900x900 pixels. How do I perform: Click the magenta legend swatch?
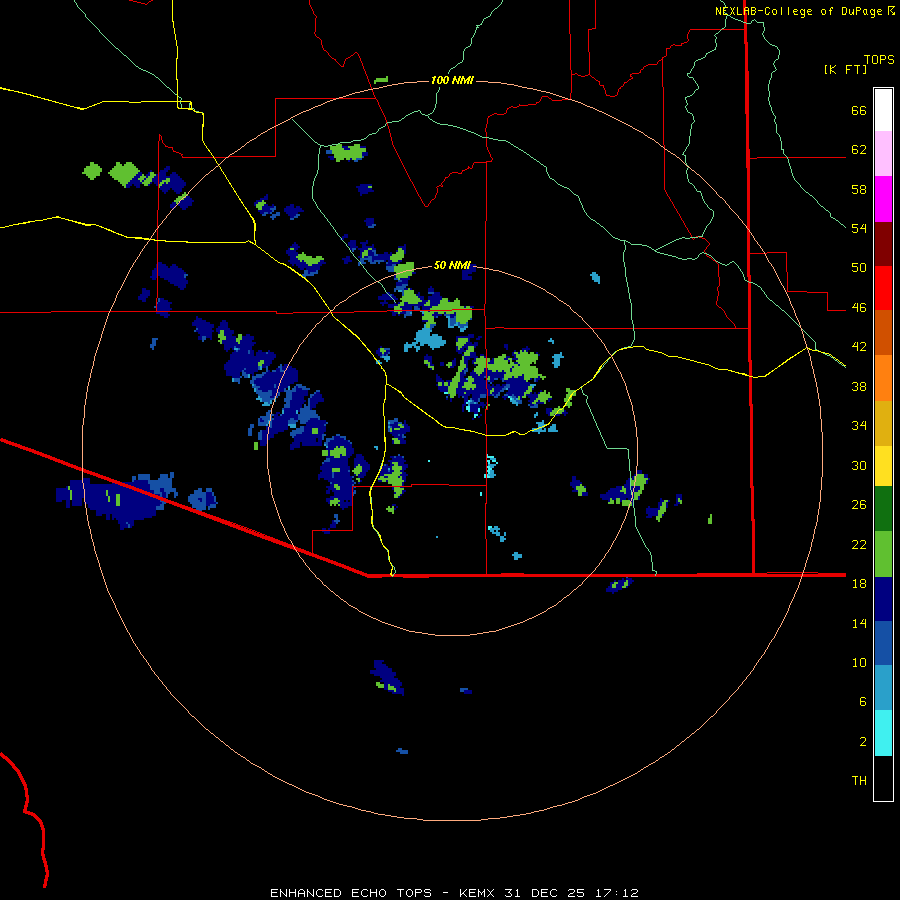point(883,199)
